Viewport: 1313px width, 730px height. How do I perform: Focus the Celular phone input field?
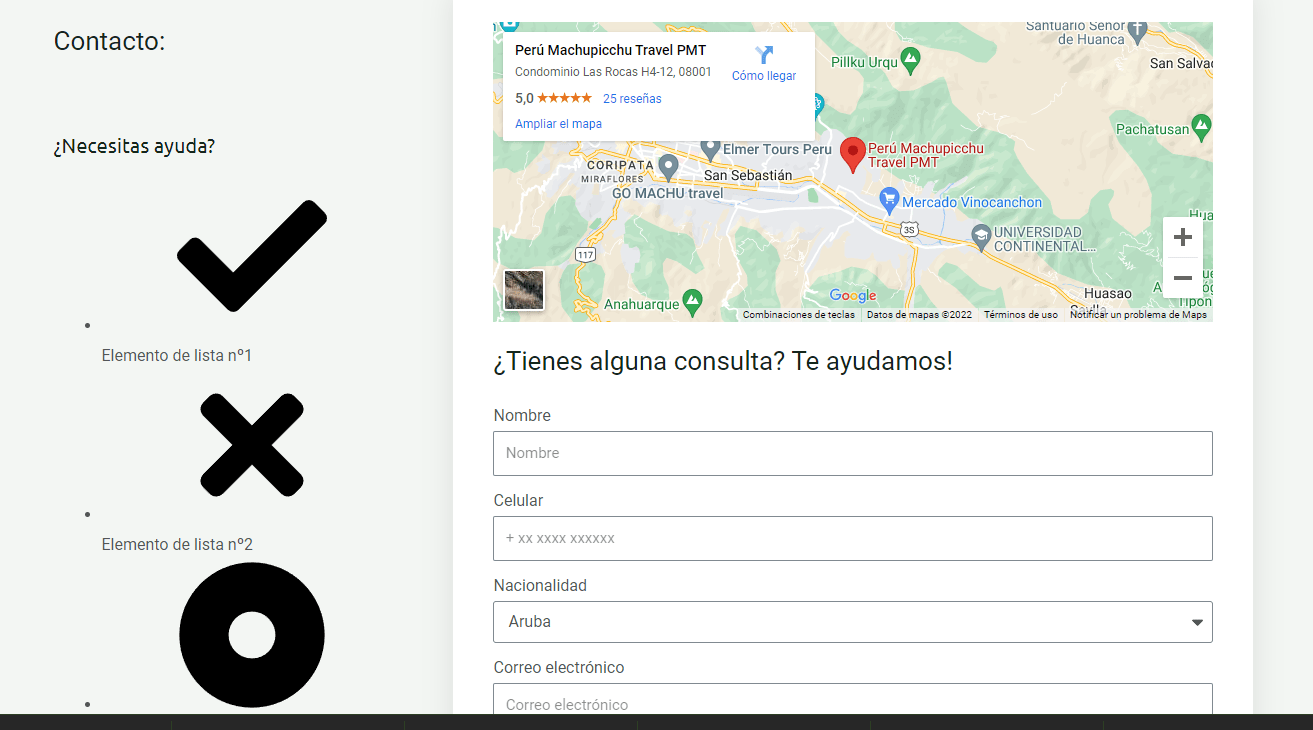(853, 538)
